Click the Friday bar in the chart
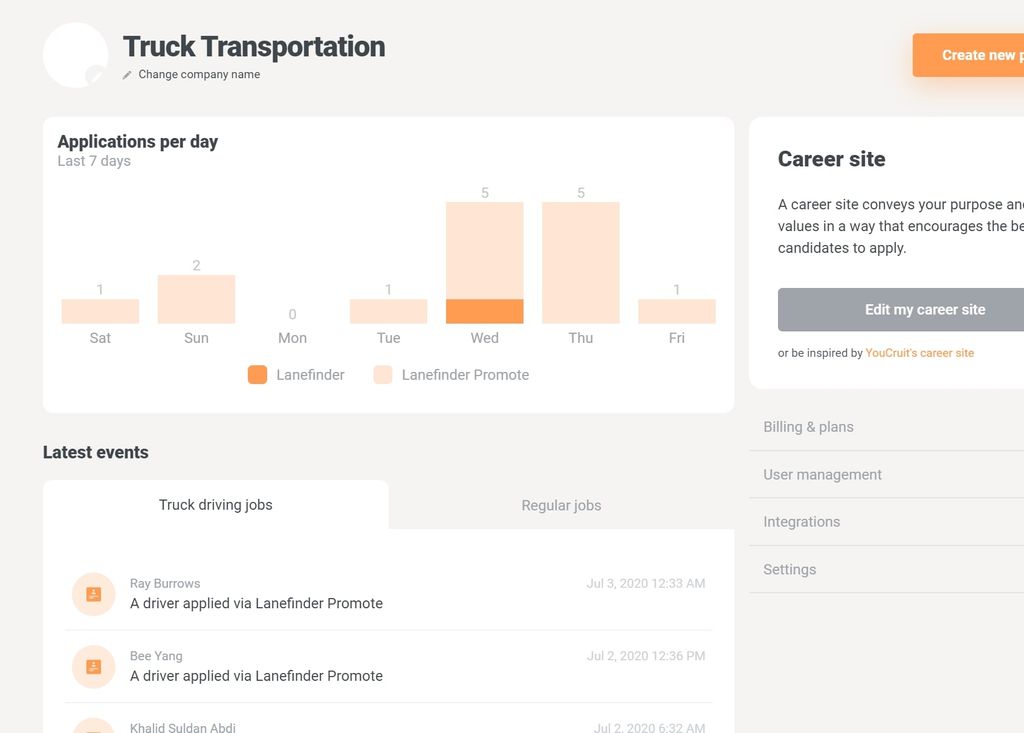Viewport: 1024px width, 733px height. click(677, 311)
